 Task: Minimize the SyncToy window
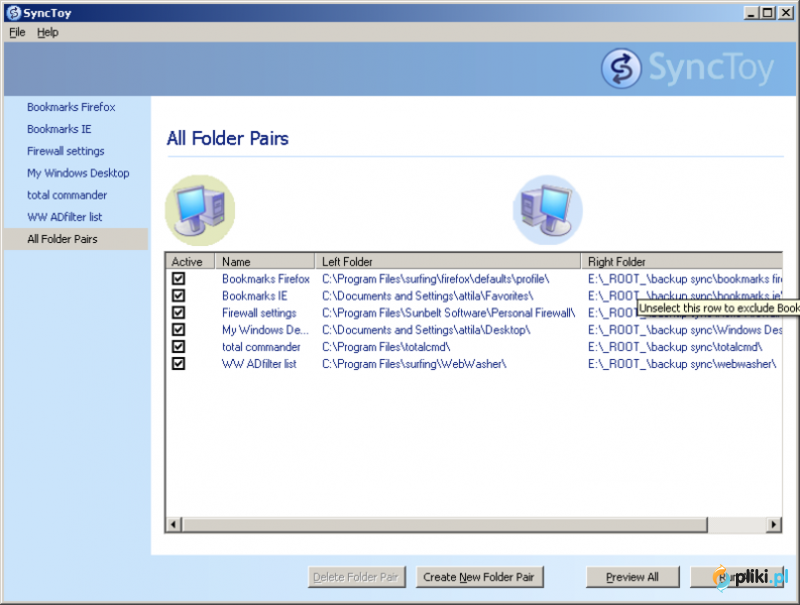751,13
